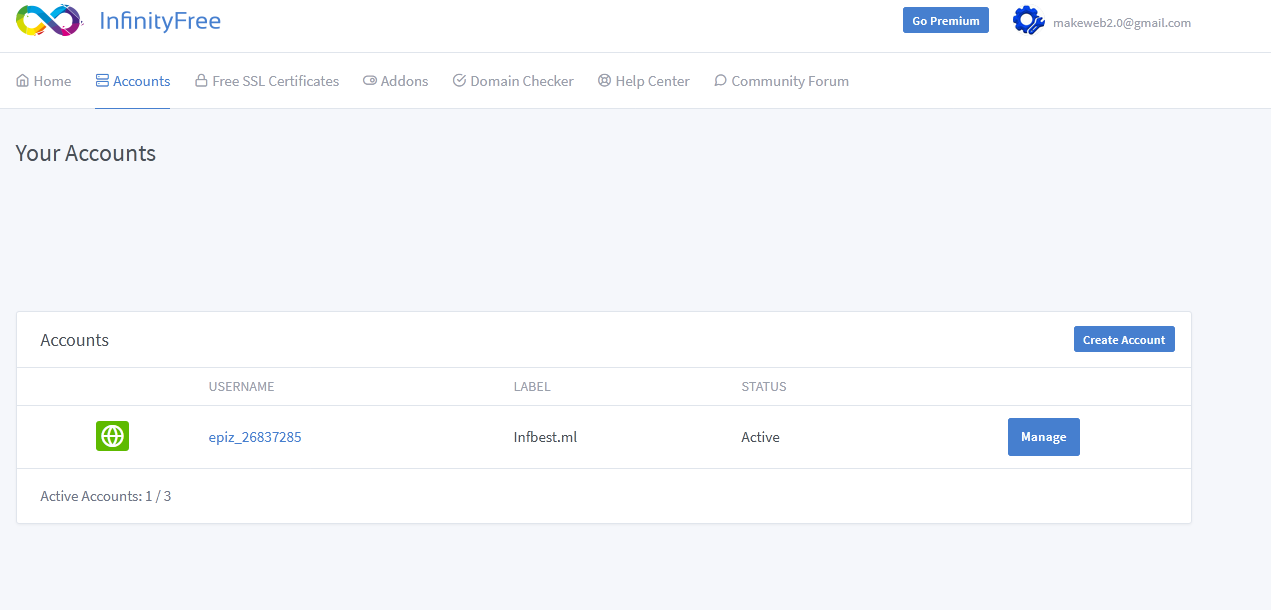Click the Help Center lifebuoy icon
Image resolution: width=1271 pixels, height=610 pixels.
(604, 81)
